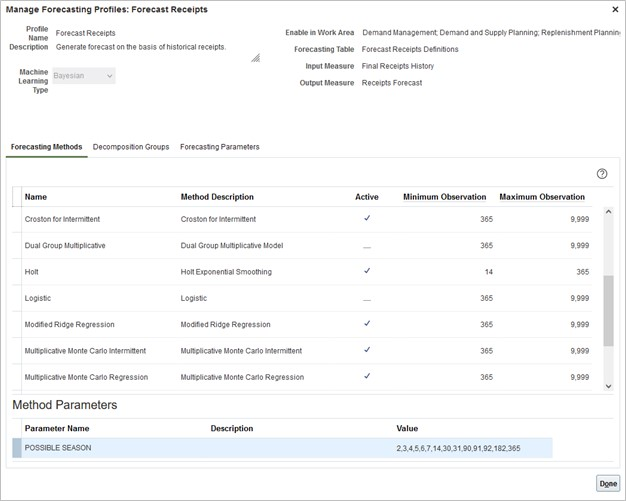Click the Forecast Receipts profile name field
The width and height of the screenshot is (626, 501).
(x=85, y=33)
